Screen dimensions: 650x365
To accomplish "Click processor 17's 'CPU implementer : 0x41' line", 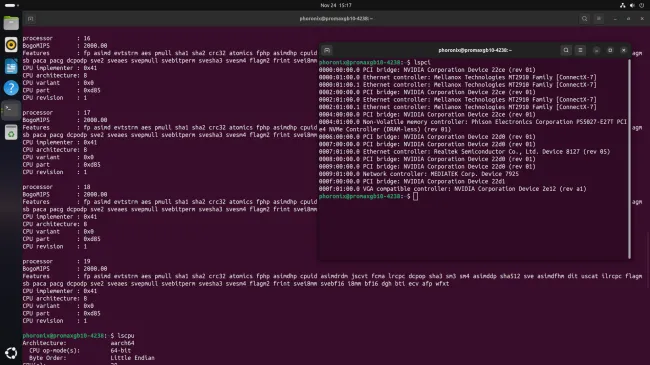I will click(60, 142).
